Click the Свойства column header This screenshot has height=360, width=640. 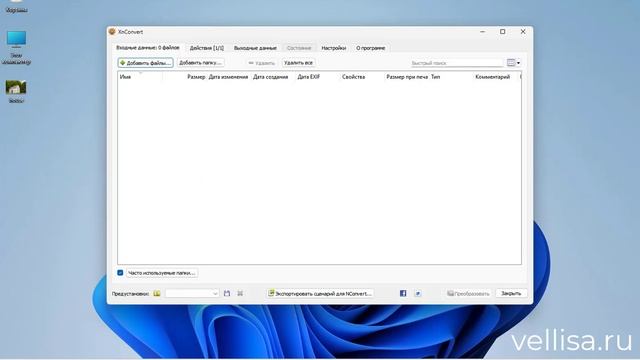pyautogui.click(x=362, y=77)
